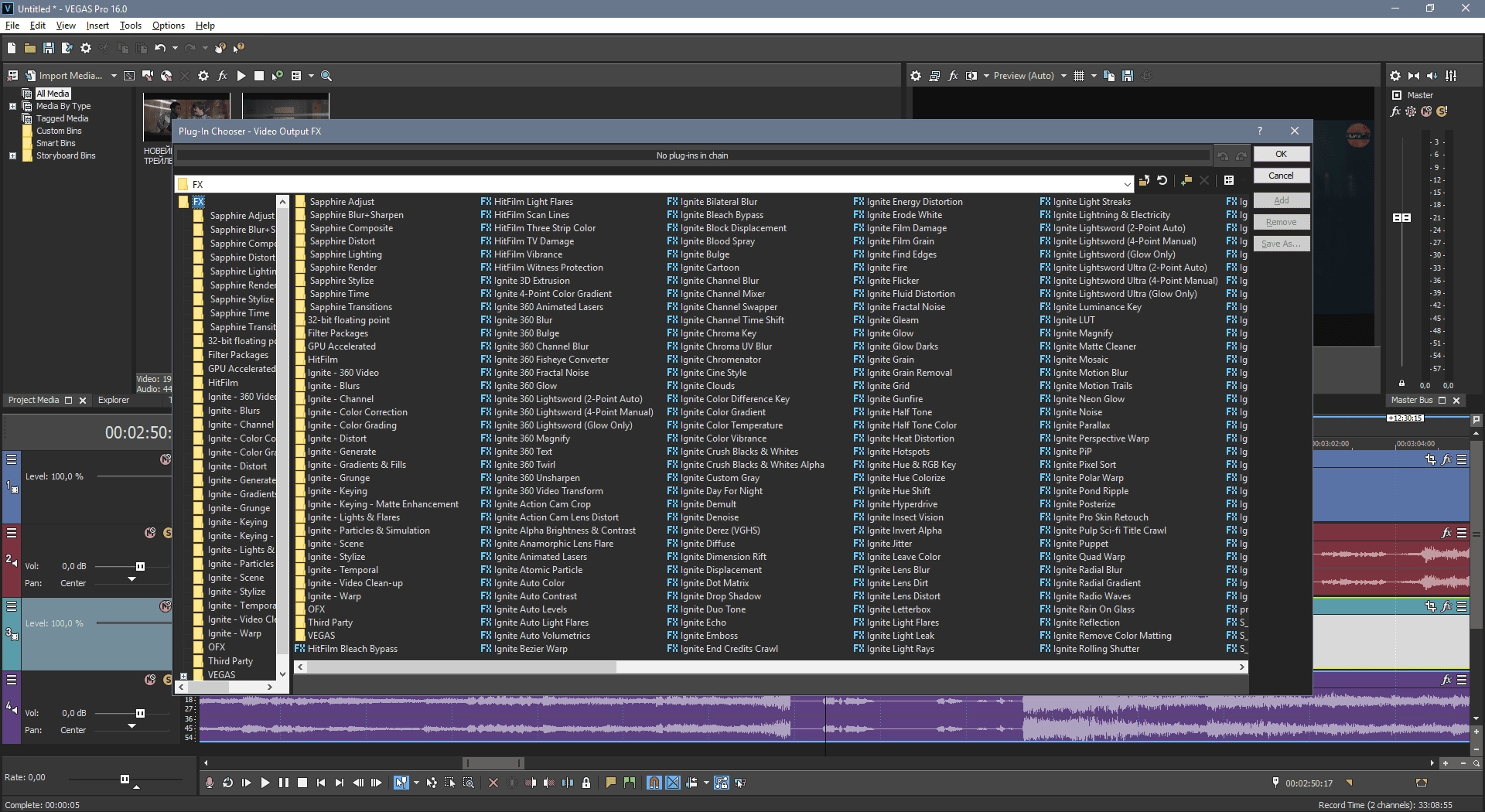This screenshot has height=812, width=1485.
Task: Toggle the grid Overlays icon in the preview
Action: point(1079,76)
